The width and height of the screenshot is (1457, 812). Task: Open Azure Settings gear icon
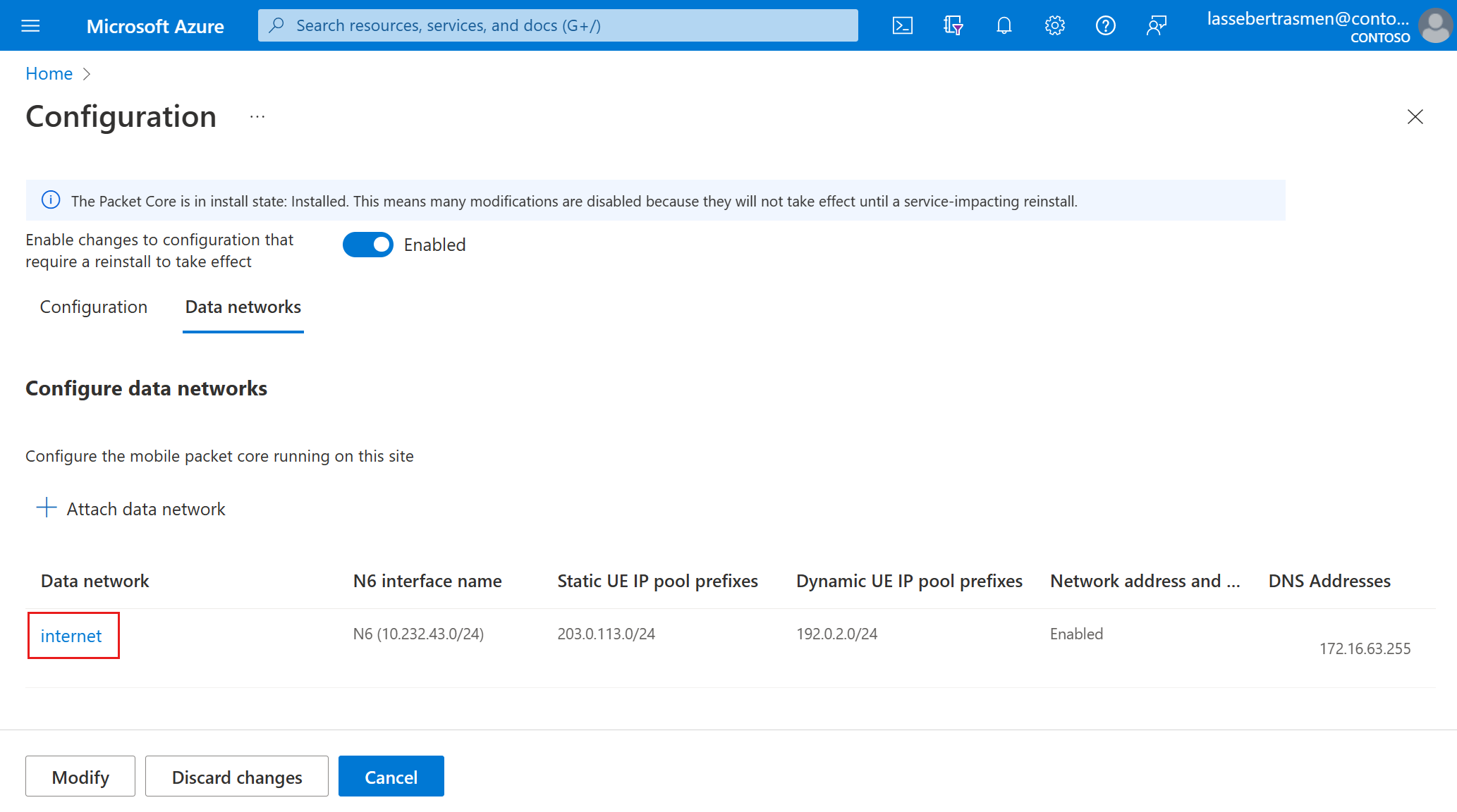click(1053, 25)
